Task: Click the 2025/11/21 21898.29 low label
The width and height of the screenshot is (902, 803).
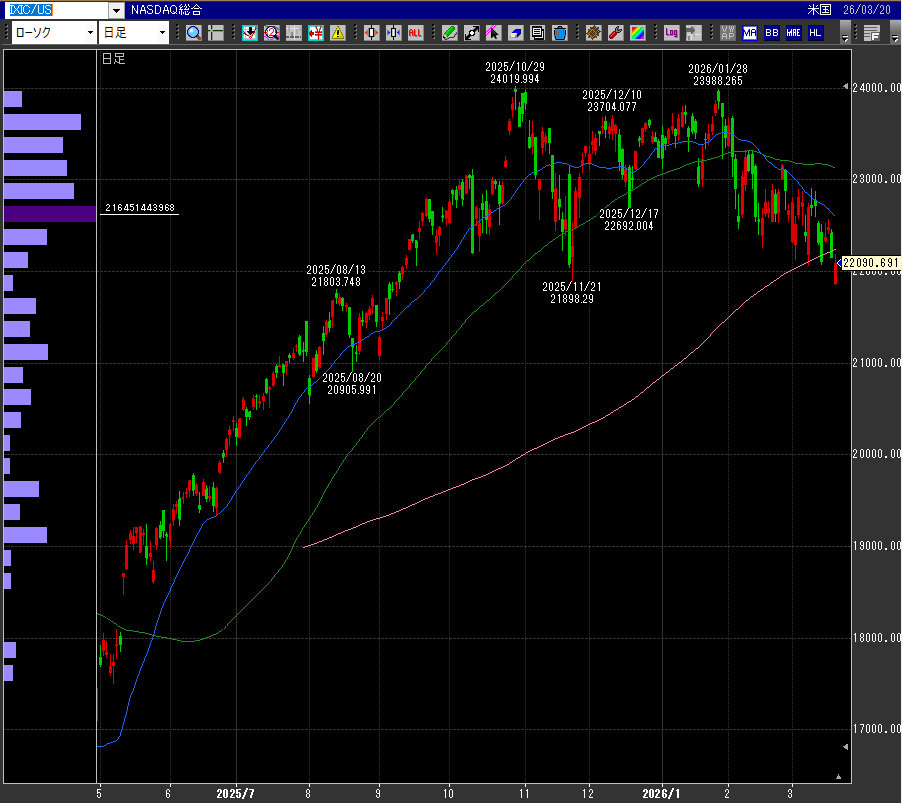Action: click(x=572, y=293)
